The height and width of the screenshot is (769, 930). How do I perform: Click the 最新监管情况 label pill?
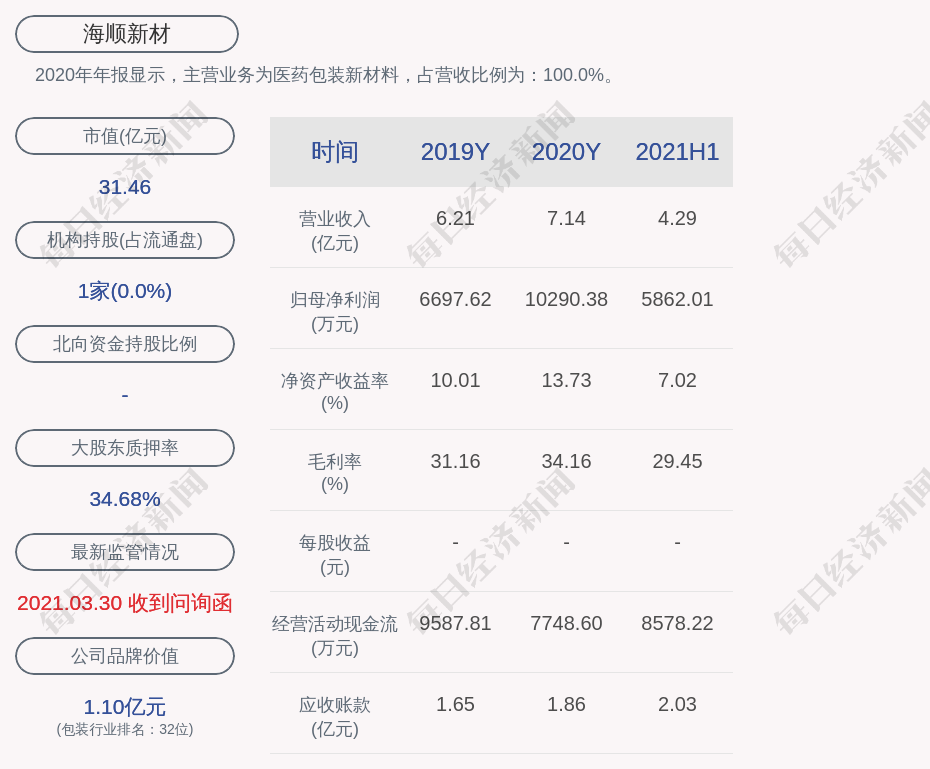125,552
